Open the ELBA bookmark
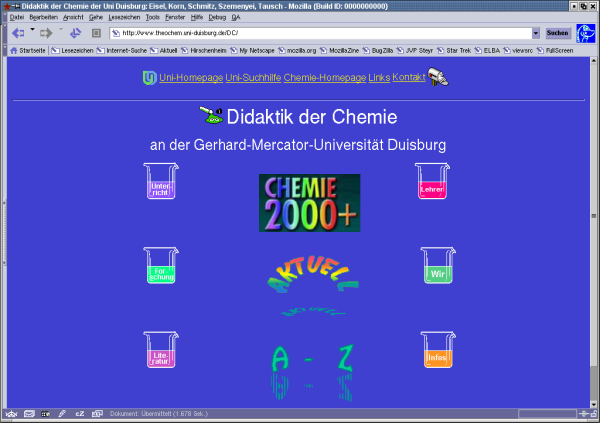This screenshot has height=423, width=600. 487,51
